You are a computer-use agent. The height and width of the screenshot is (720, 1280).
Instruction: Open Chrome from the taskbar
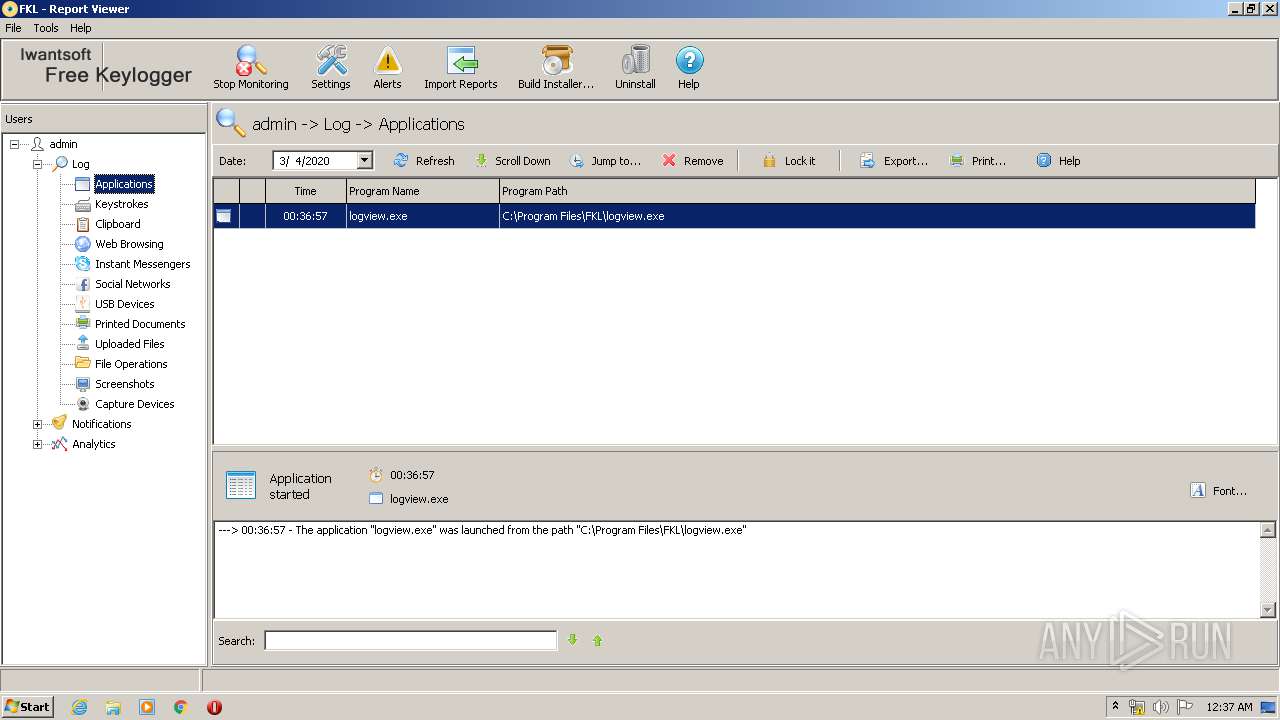(x=181, y=707)
